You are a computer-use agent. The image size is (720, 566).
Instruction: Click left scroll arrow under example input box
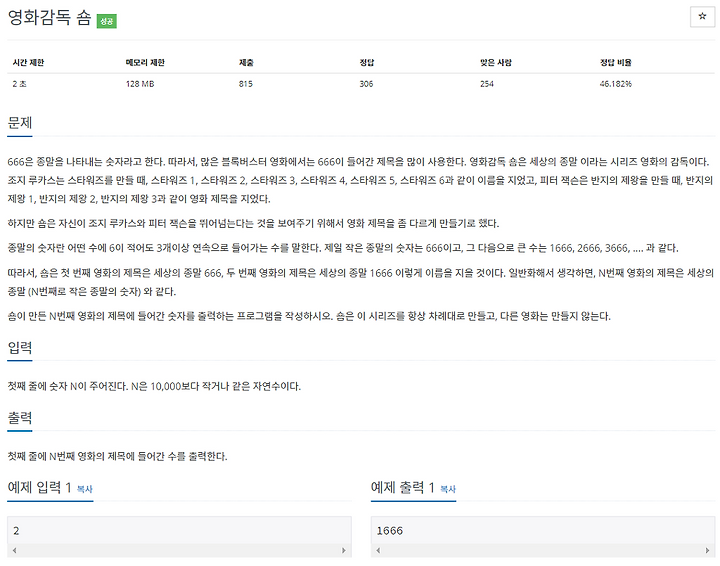[x=15, y=550]
